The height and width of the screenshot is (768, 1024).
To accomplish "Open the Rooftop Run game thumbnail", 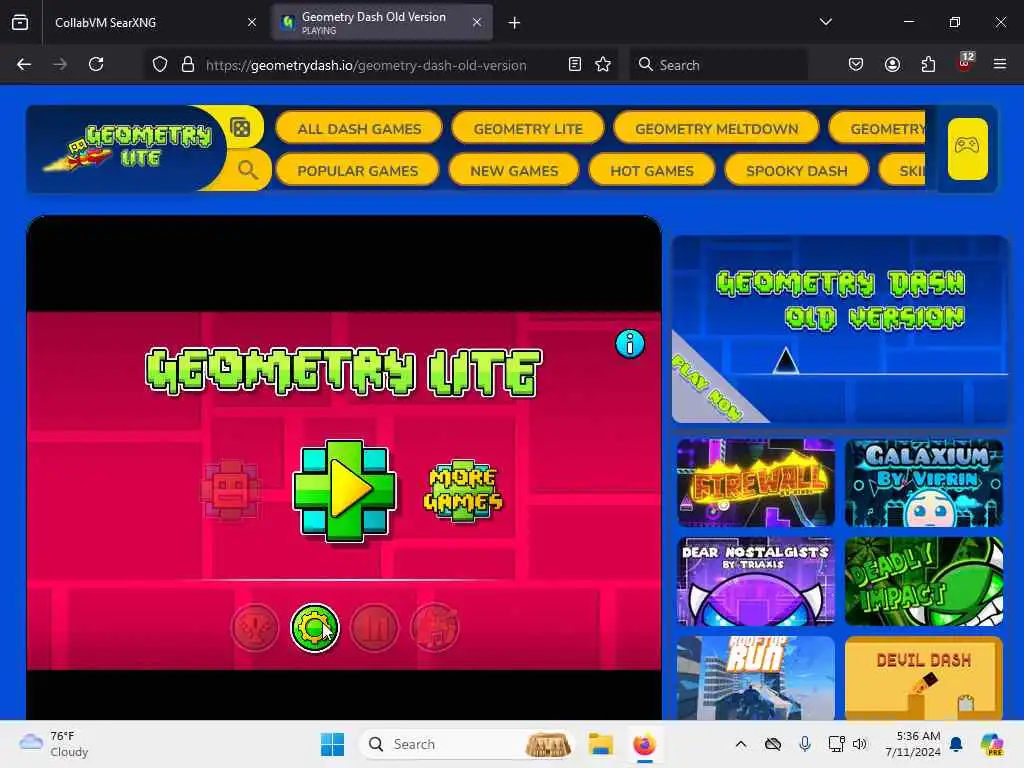I will pos(756,678).
